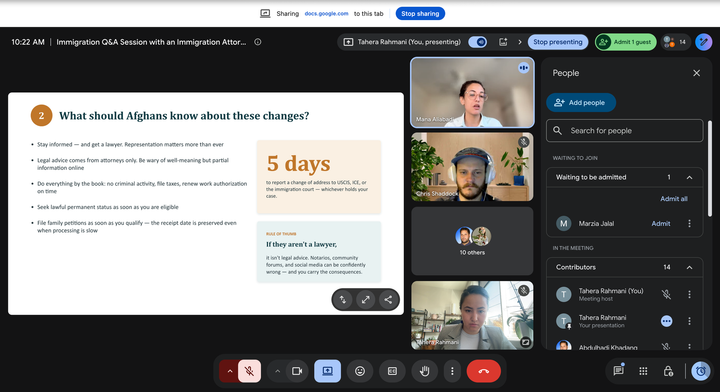Select Mana Aliabadi's video tile
This screenshot has width=720, height=392.
pos(472,92)
